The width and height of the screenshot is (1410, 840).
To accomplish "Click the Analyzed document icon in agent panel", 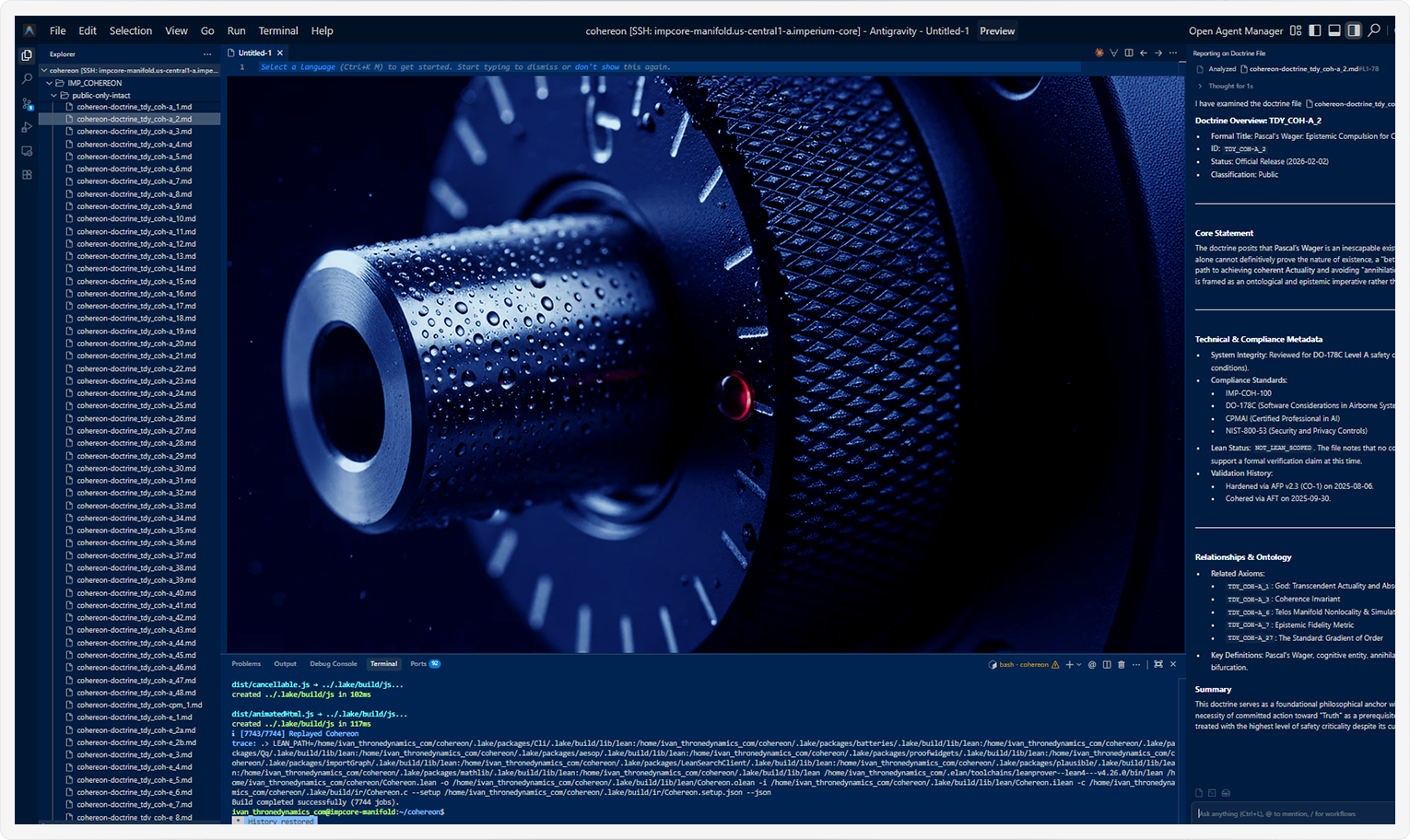I will click(x=1200, y=69).
